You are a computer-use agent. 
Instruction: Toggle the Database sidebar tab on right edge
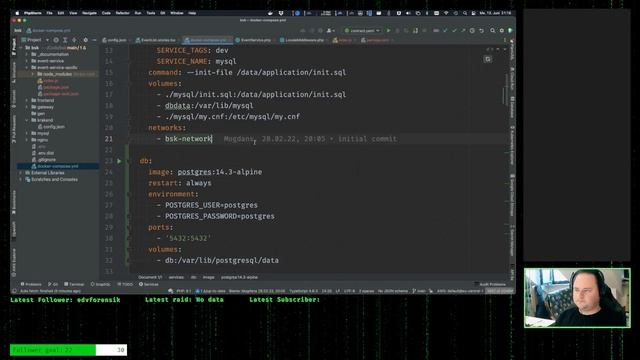[512, 107]
